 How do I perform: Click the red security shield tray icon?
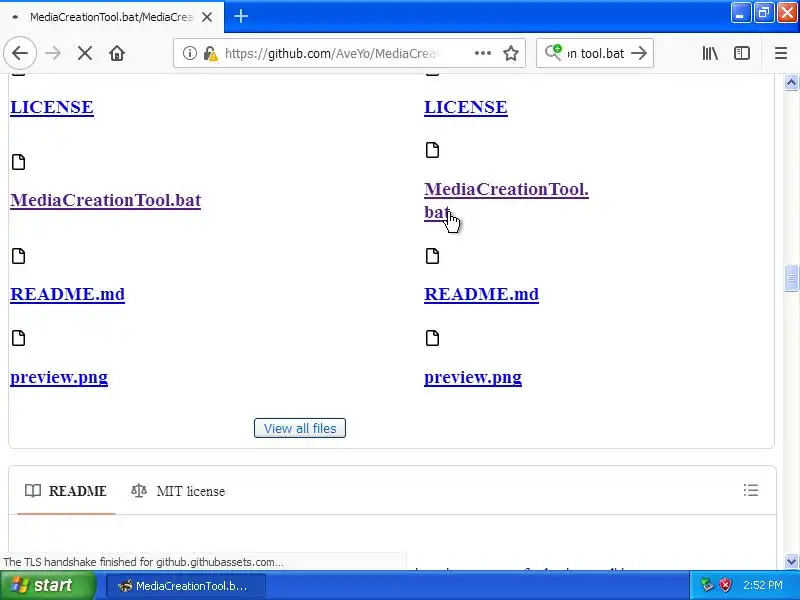point(725,585)
